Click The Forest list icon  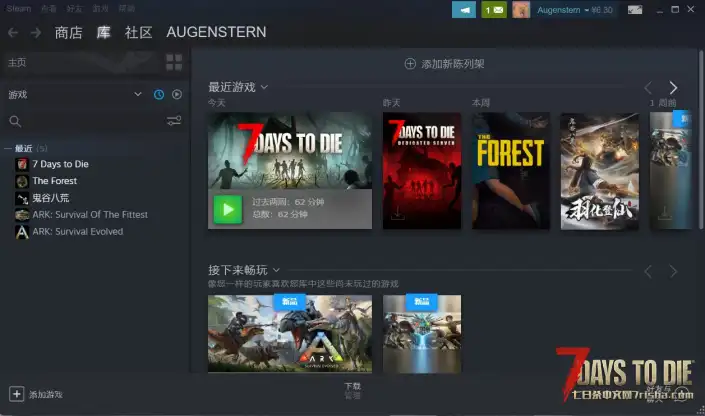point(22,181)
